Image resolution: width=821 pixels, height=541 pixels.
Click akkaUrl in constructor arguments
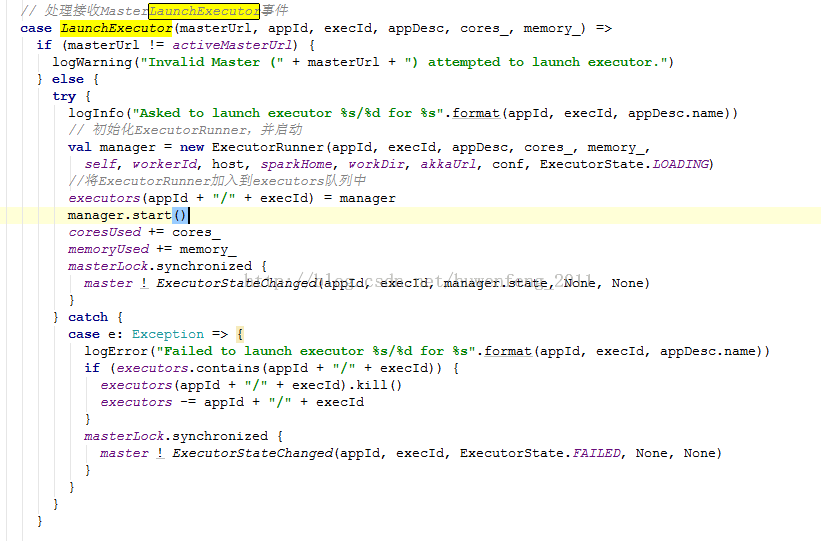click(448, 164)
